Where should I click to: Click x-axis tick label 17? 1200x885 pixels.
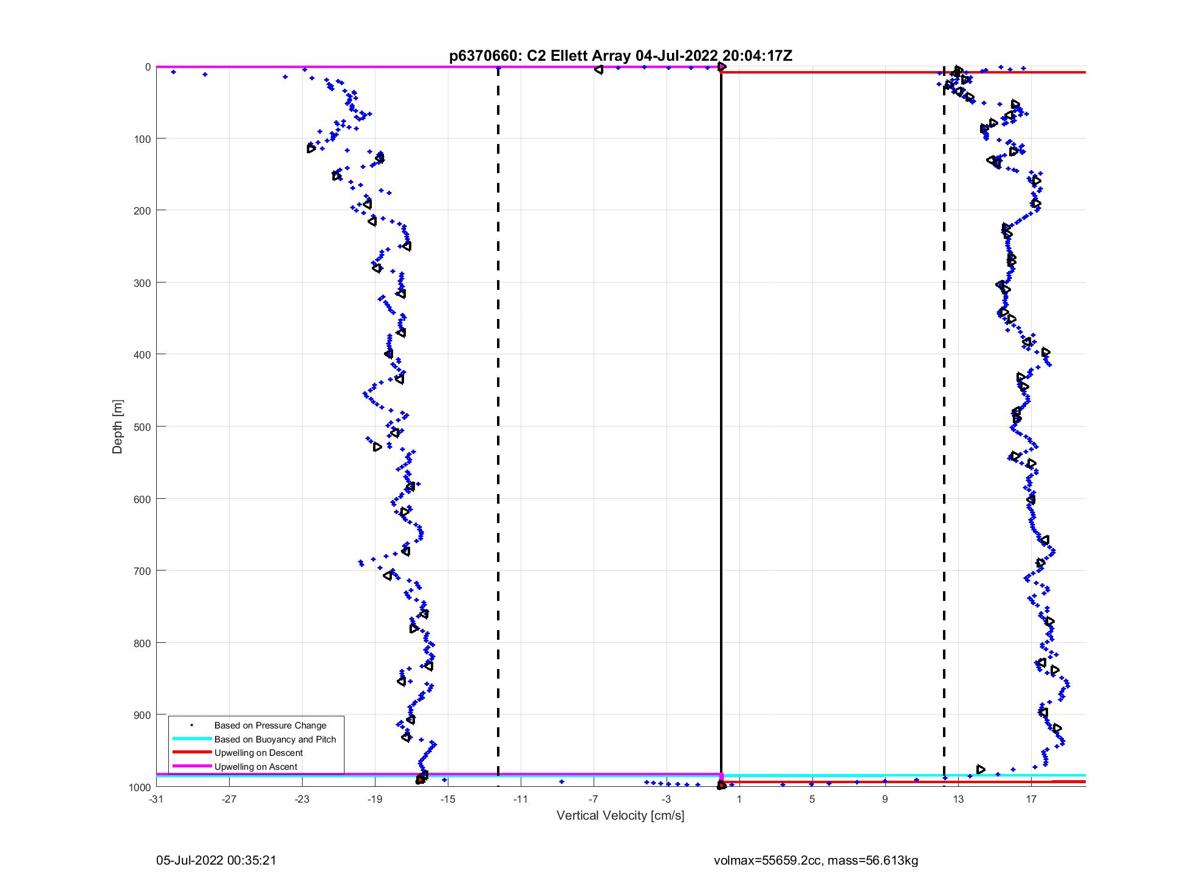coord(1031,799)
